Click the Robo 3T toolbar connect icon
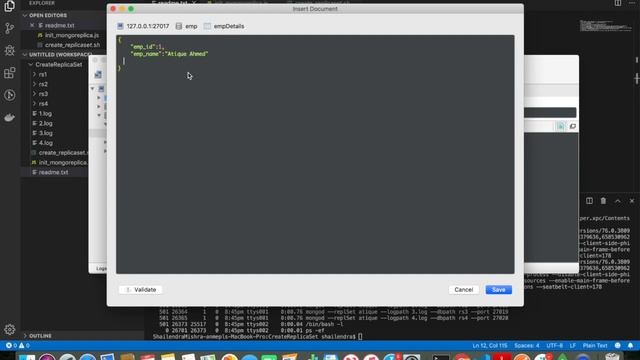640x360 pixels. tap(98, 75)
